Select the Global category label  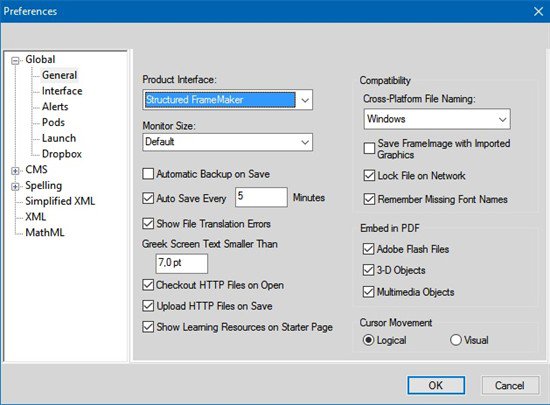40,59
